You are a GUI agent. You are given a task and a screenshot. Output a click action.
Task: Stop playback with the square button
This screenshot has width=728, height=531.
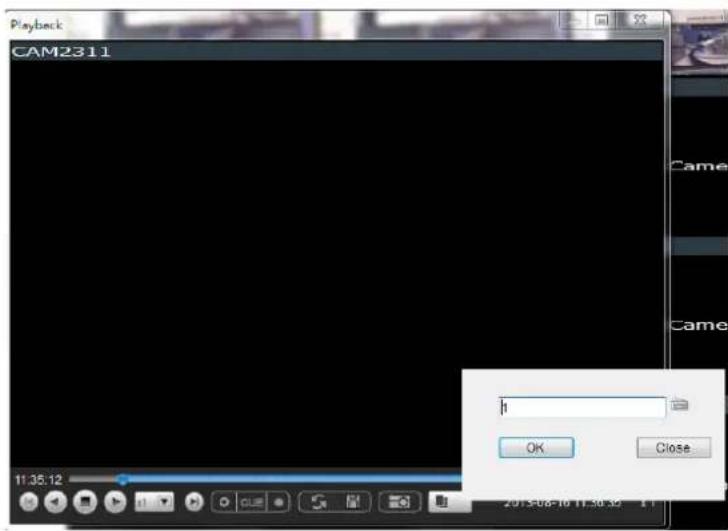[x=85, y=502]
